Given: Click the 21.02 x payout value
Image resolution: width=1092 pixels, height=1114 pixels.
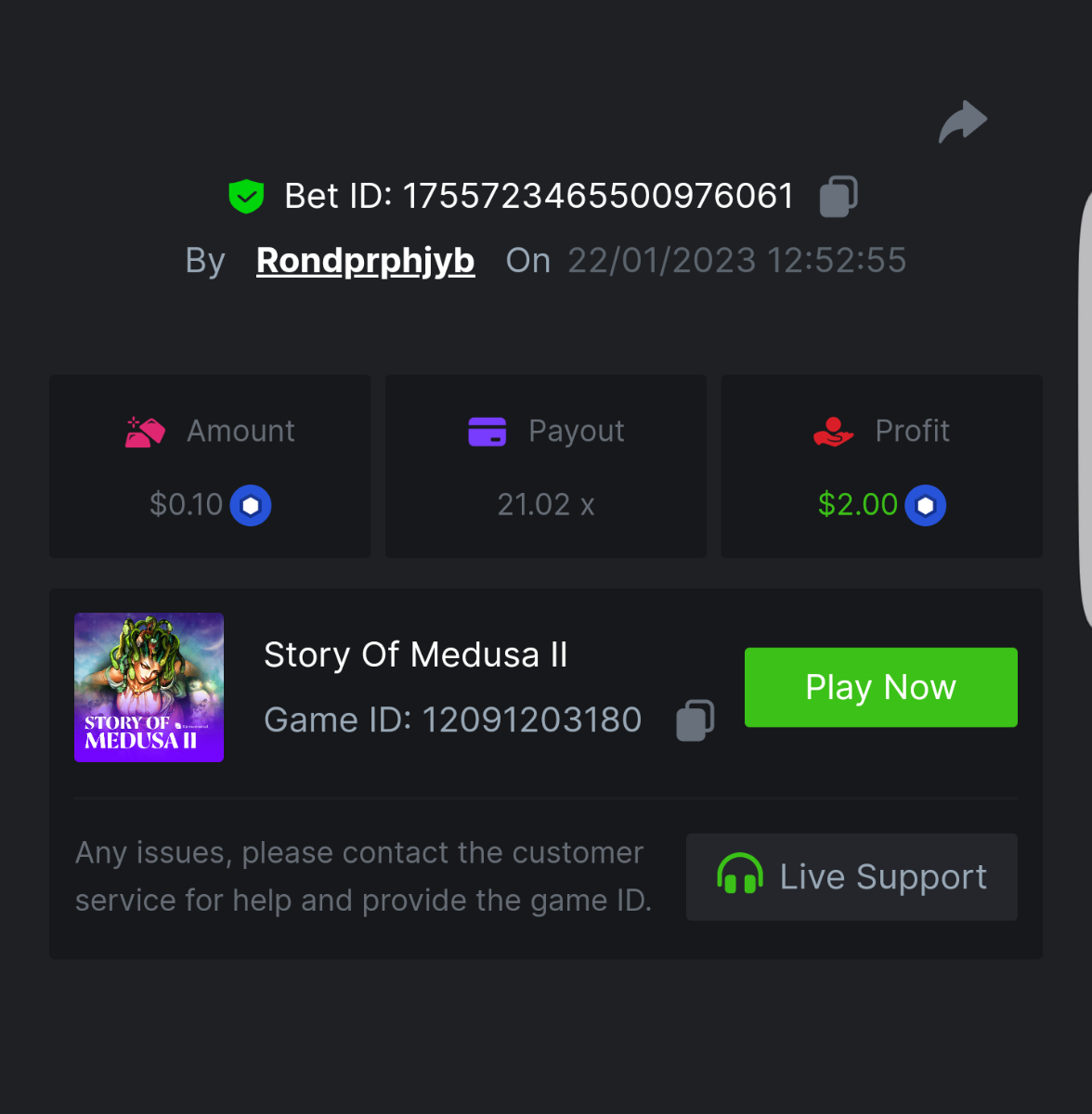Looking at the screenshot, I should pyautogui.click(x=546, y=505).
